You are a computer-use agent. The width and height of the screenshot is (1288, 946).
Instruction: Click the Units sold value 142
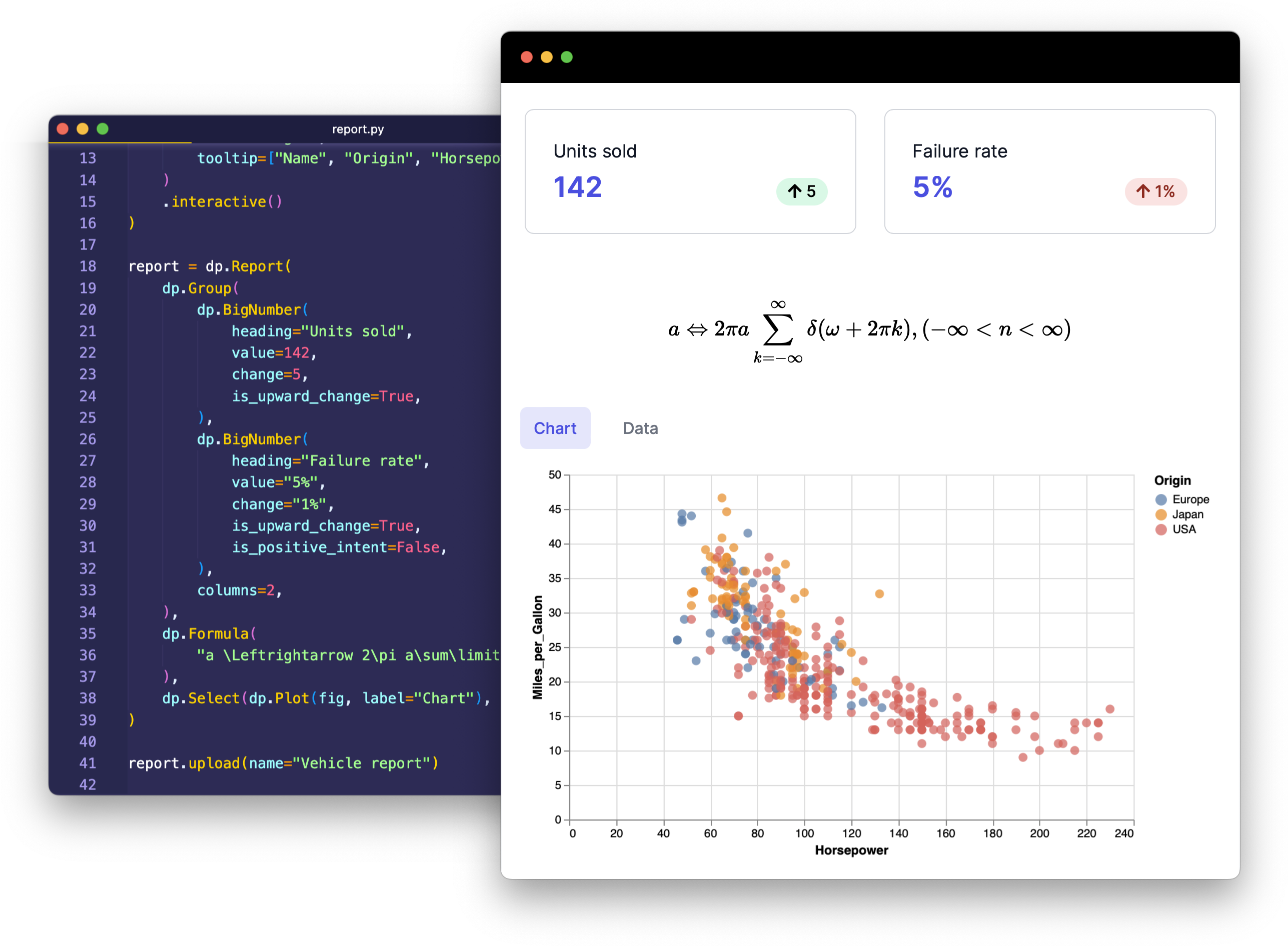coord(577,187)
